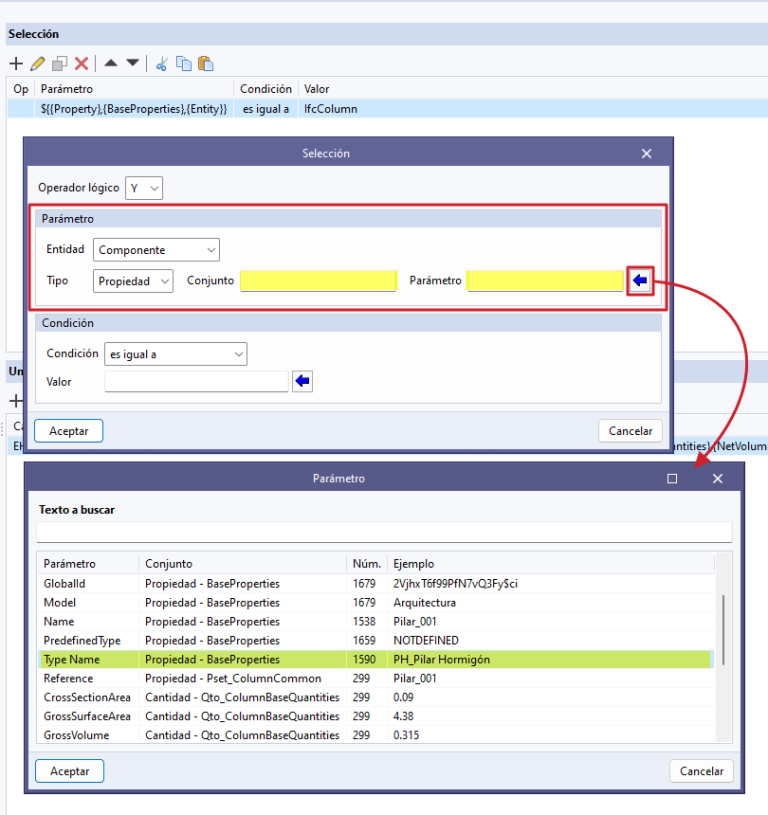Image resolution: width=768 pixels, height=815 pixels.
Task: Select the PredefinedType parameter row
Action: pyautogui.click(x=376, y=640)
